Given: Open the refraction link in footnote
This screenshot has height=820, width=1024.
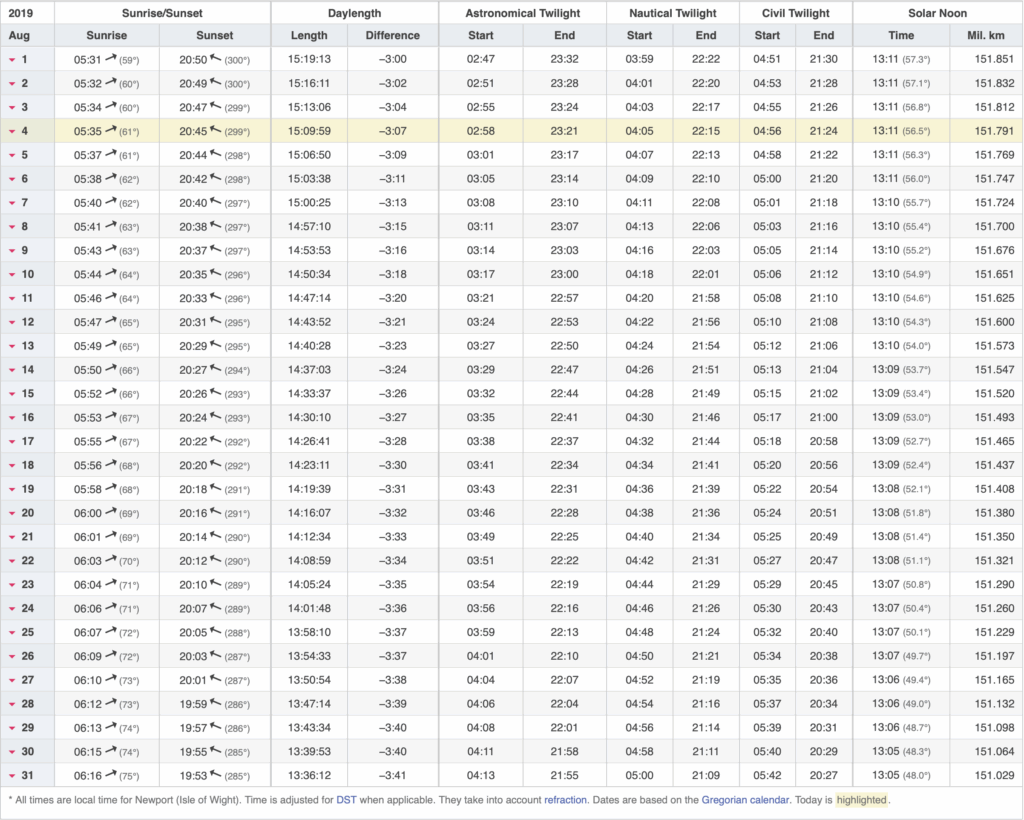Looking at the screenshot, I should point(565,800).
